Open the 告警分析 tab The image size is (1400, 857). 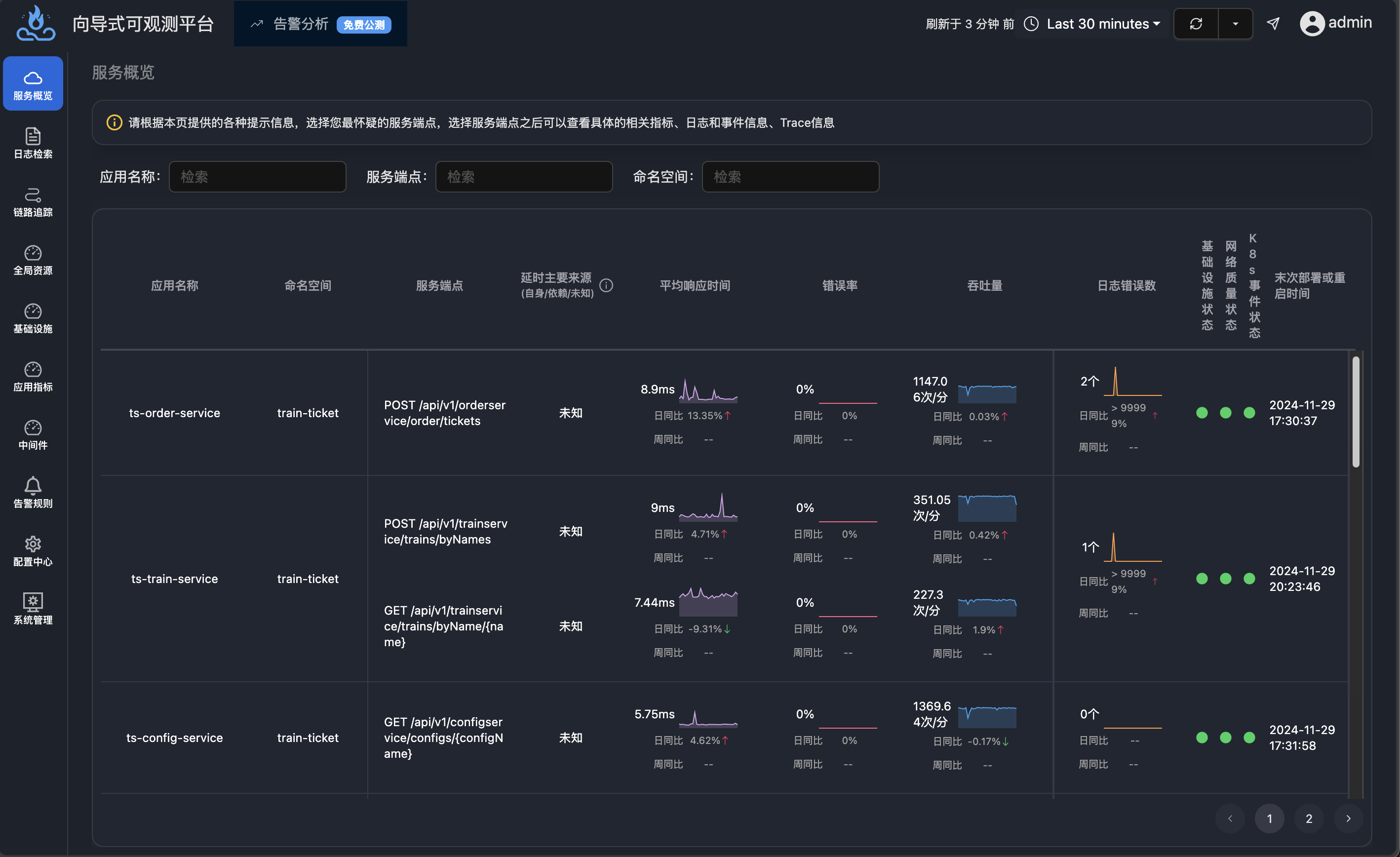tap(320, 24)
